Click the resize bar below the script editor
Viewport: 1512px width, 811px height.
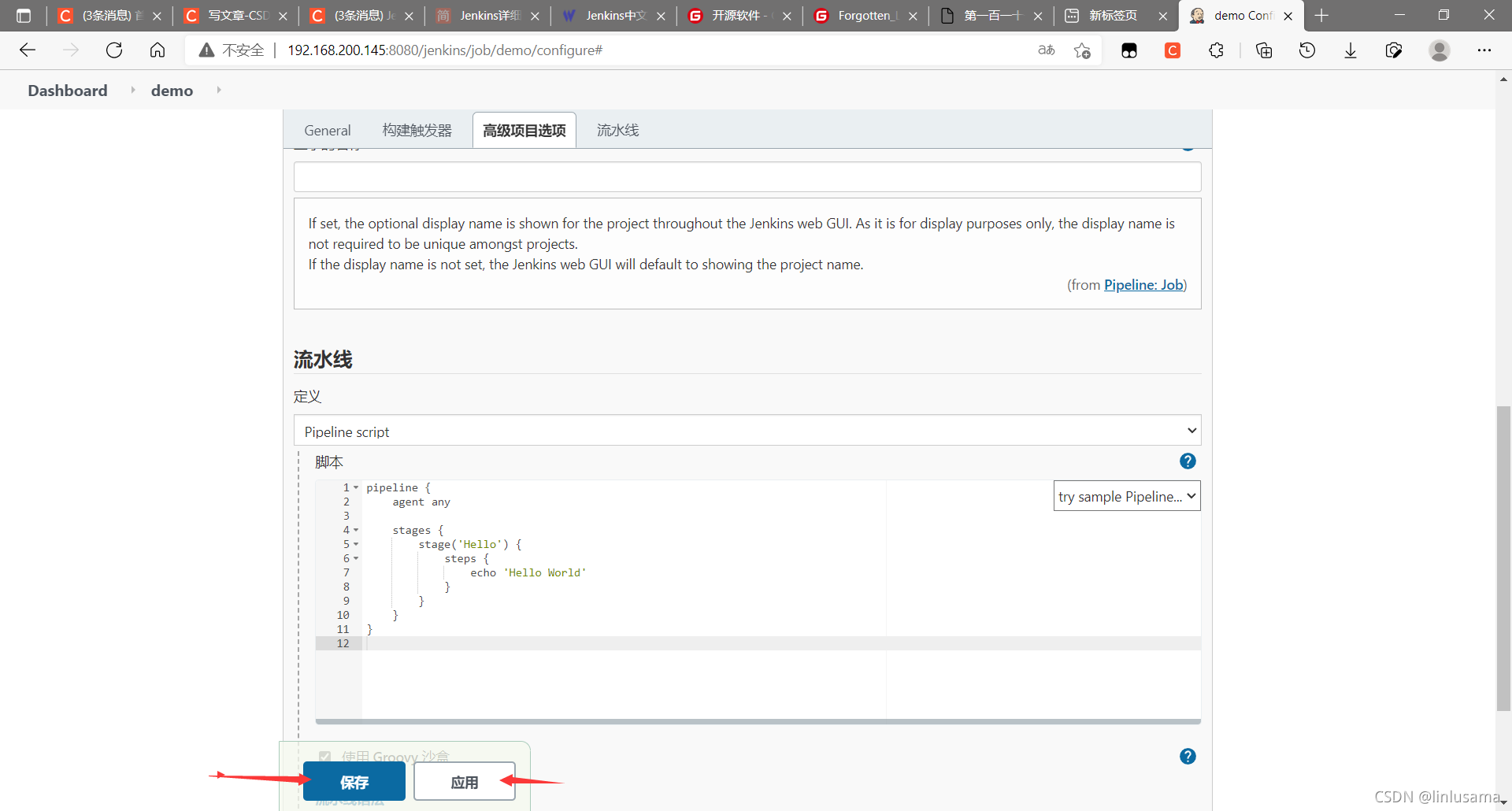[758, 721]
